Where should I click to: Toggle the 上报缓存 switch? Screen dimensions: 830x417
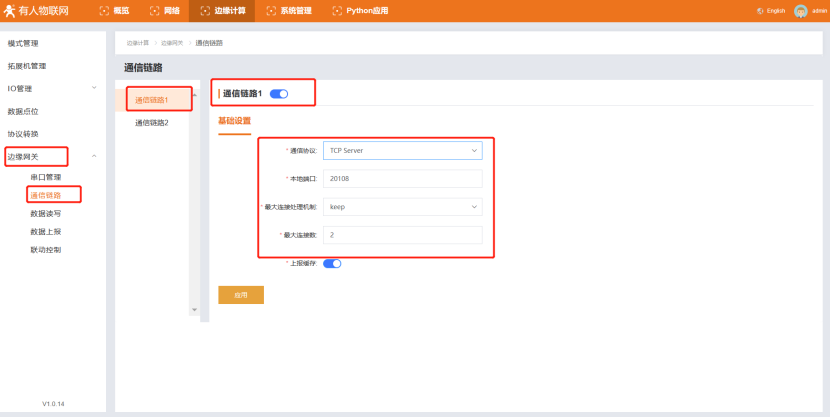coord(332,264)
